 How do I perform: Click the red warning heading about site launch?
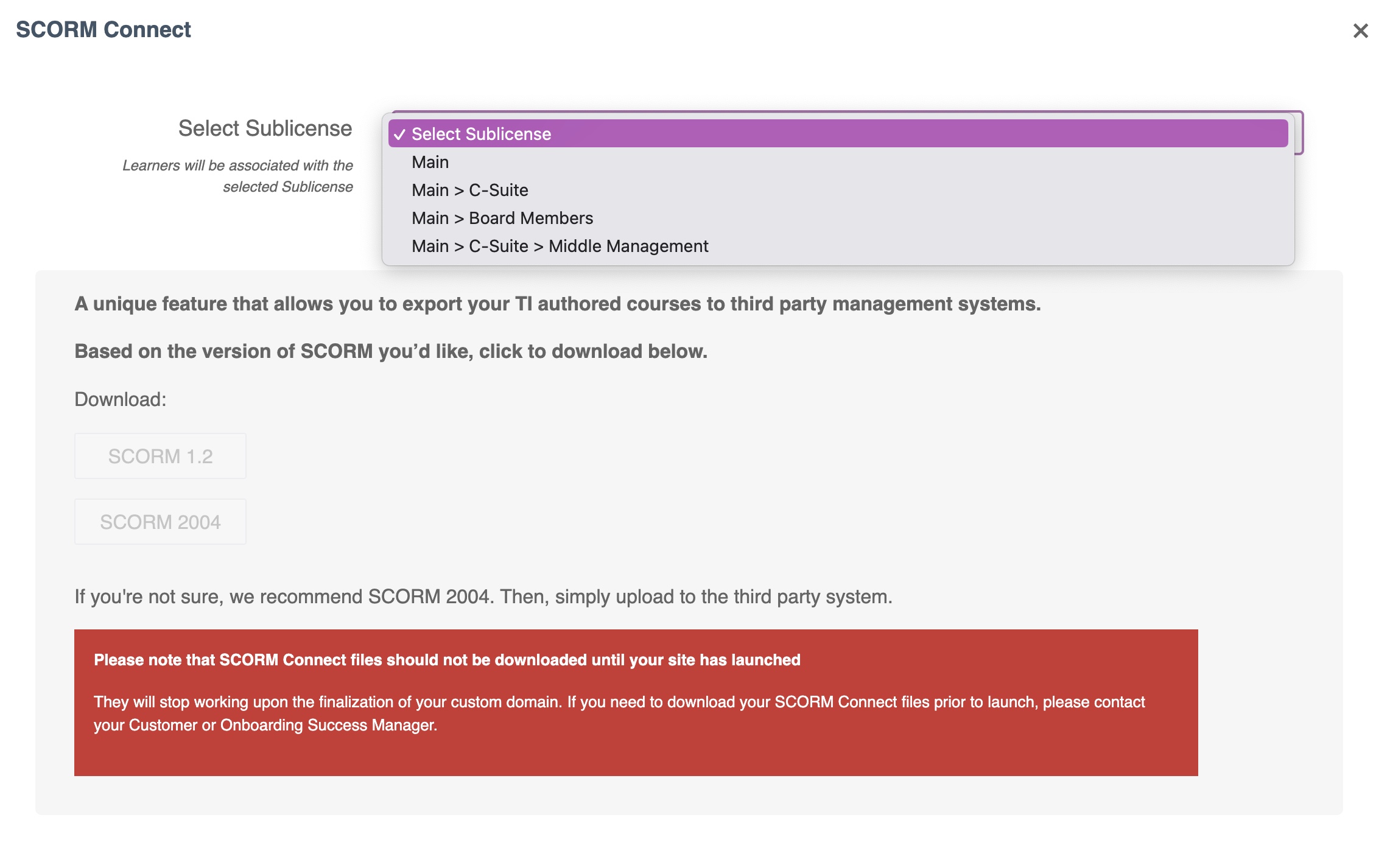point(447,660)
